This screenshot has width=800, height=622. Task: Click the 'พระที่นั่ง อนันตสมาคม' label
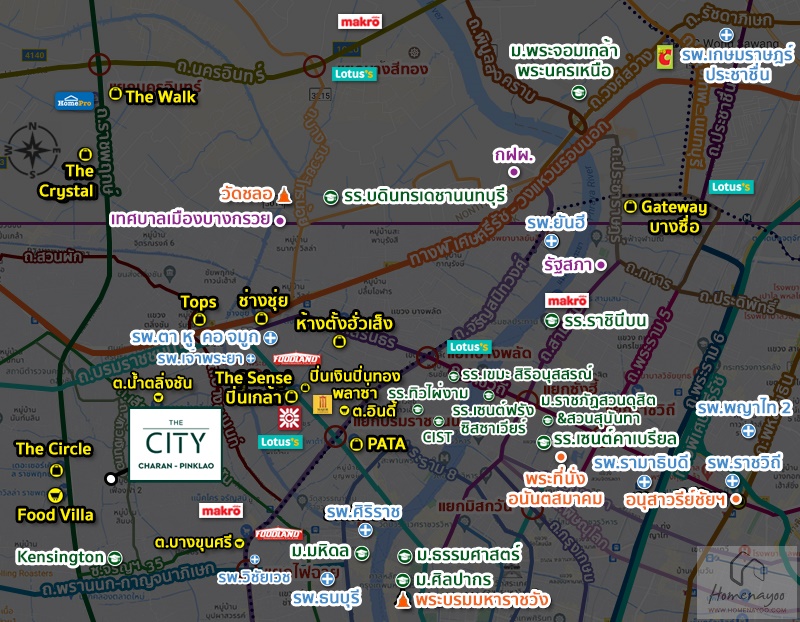pyautogui.click(x=555, y=489)
